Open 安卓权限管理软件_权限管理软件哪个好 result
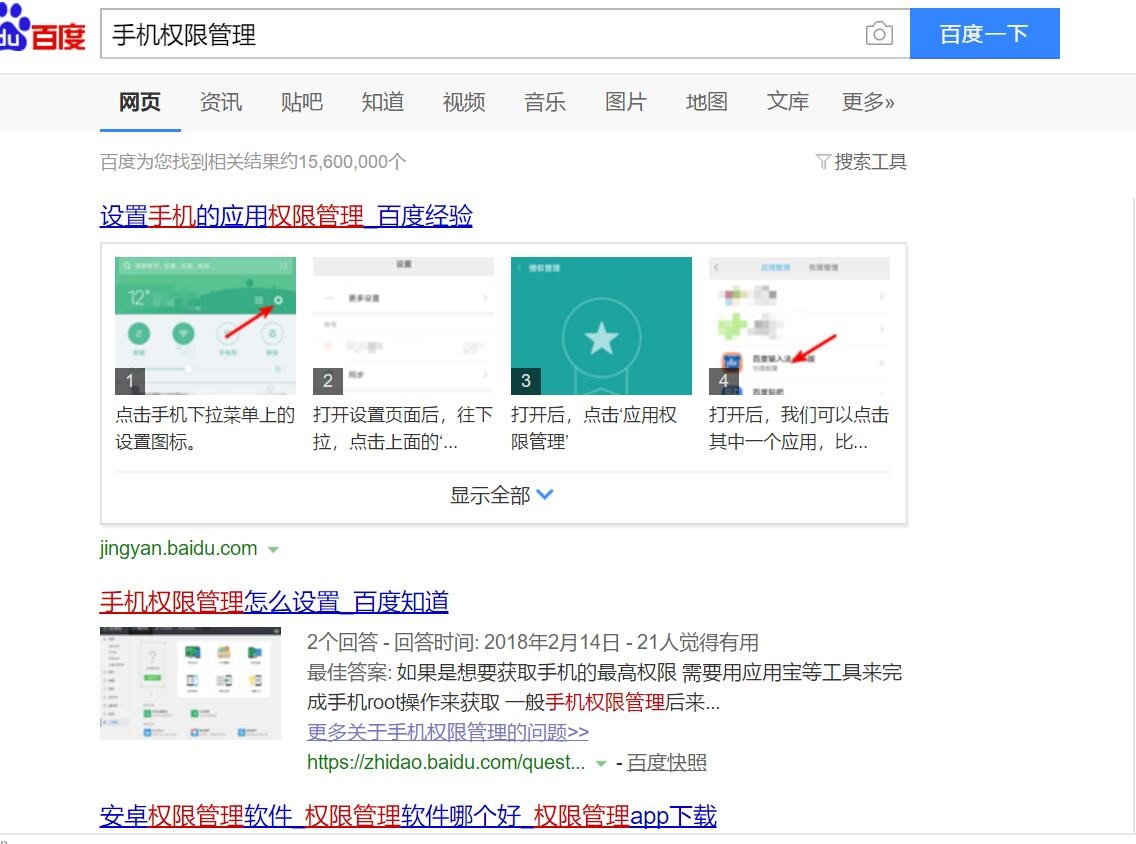This screenshot has height=844, width=1136. [408, 816]
